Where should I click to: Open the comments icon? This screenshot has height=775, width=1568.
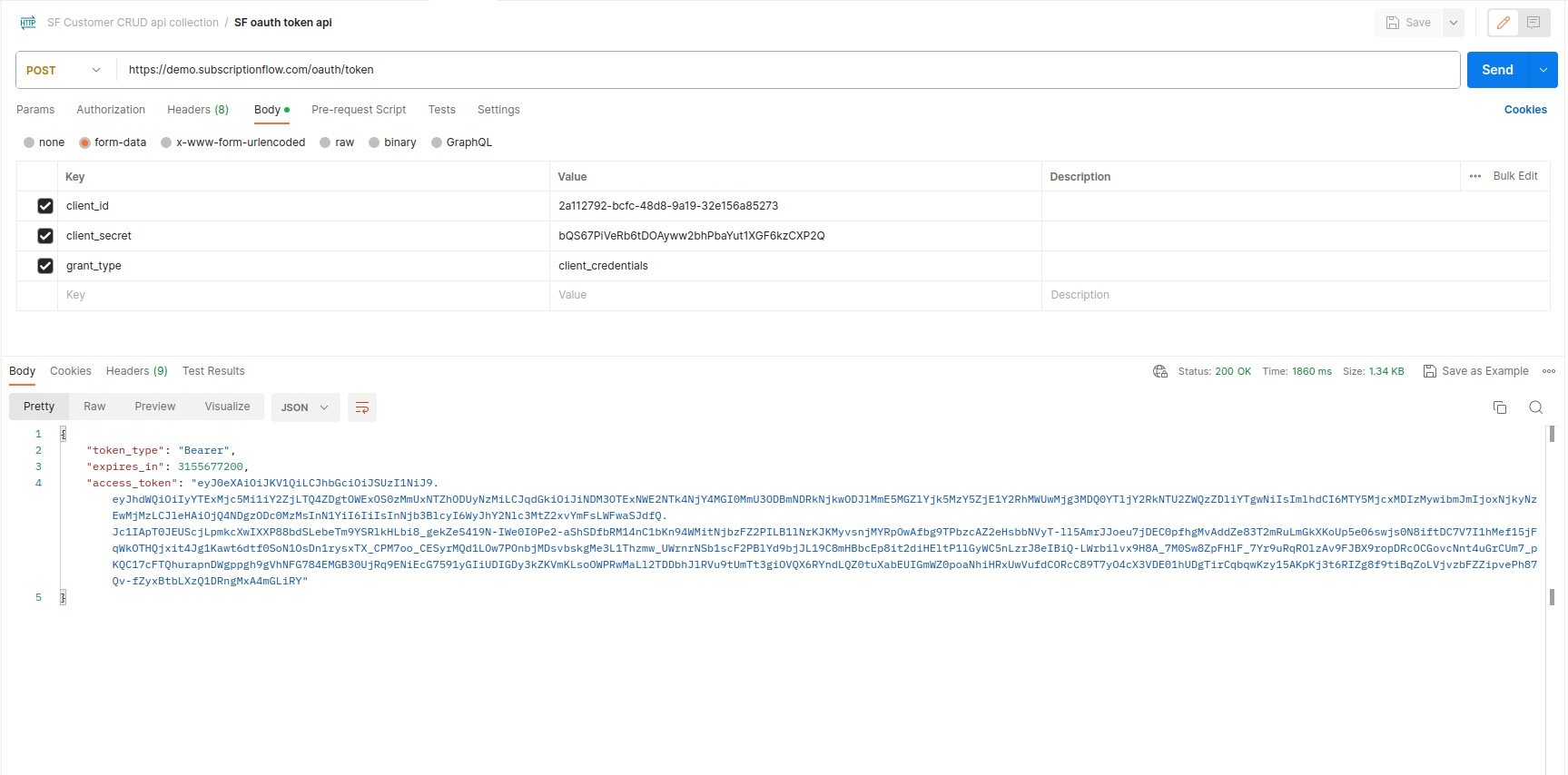click(1533, 23)
